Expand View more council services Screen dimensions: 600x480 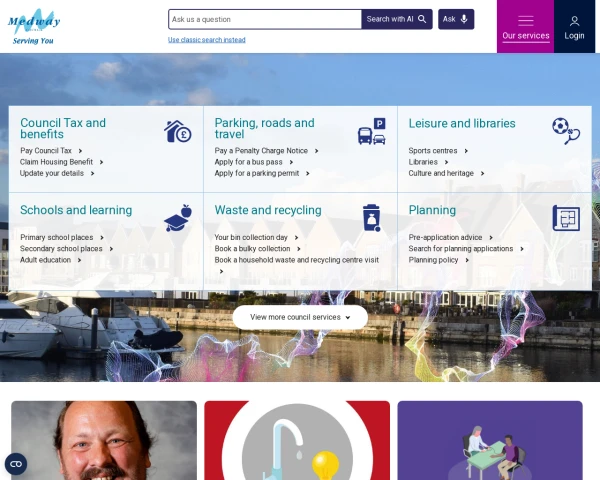[x=300, y=317]
